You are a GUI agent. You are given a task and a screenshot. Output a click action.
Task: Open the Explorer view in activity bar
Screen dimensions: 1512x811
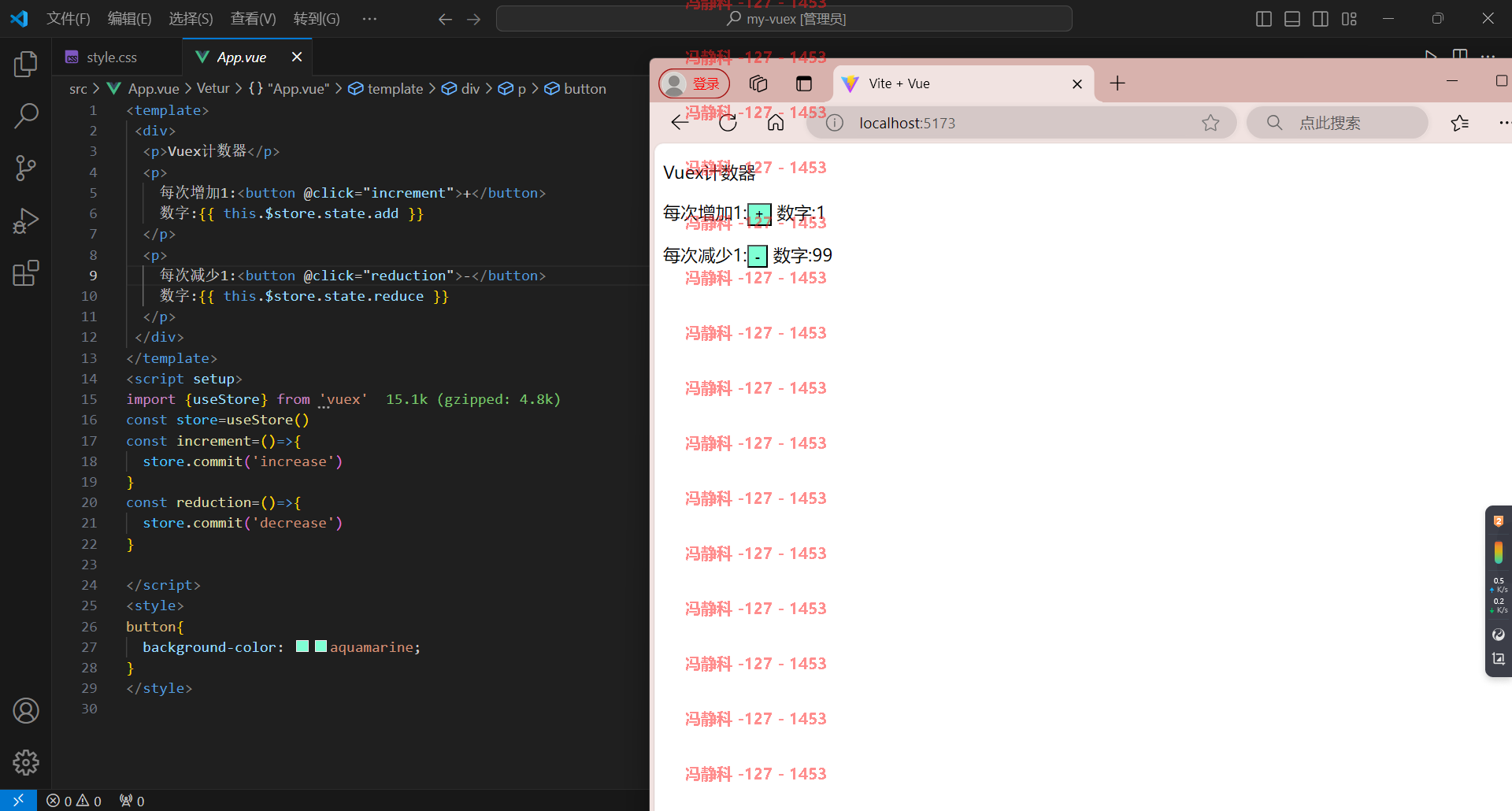25,65
